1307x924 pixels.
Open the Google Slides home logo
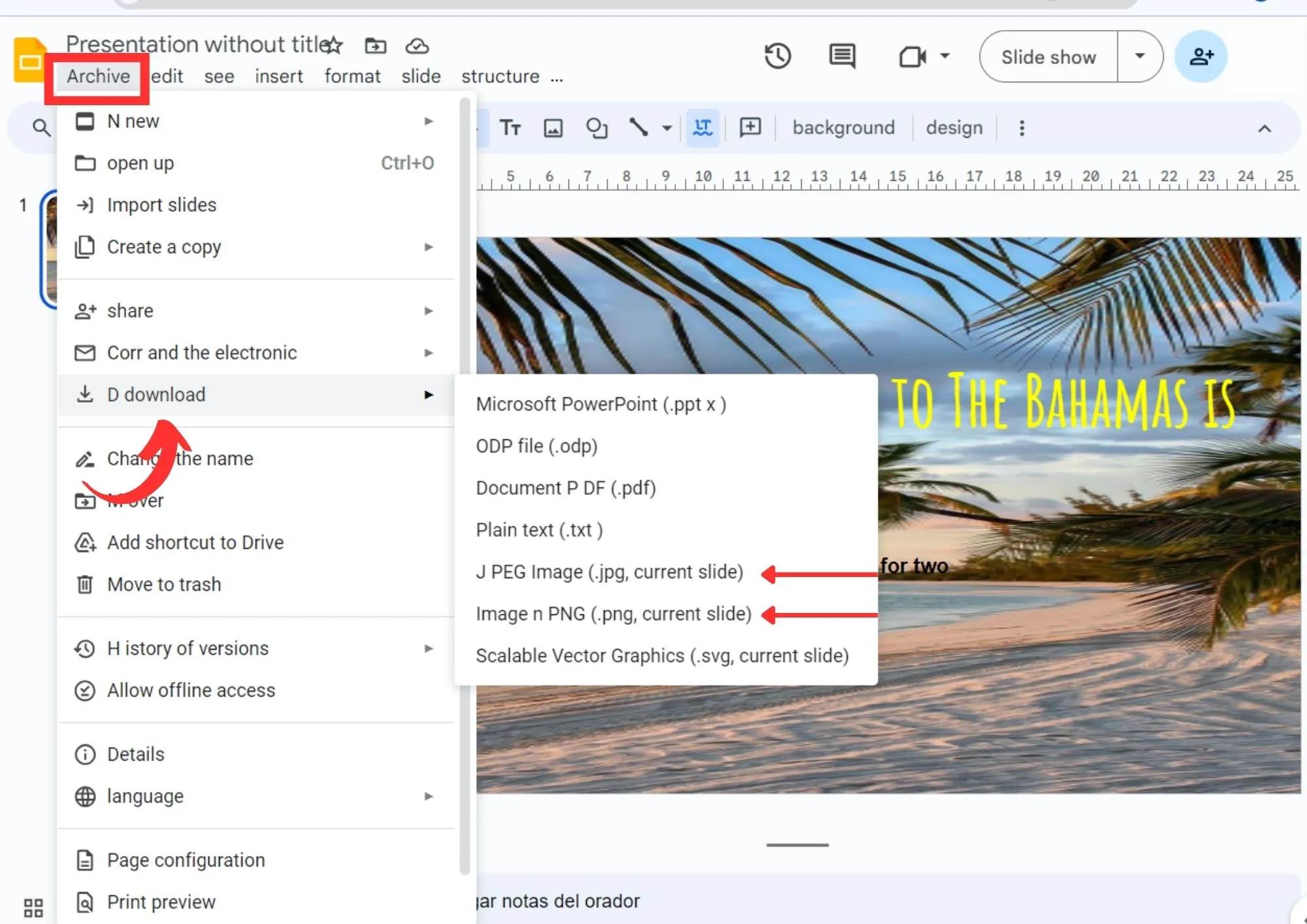(29, 60)
